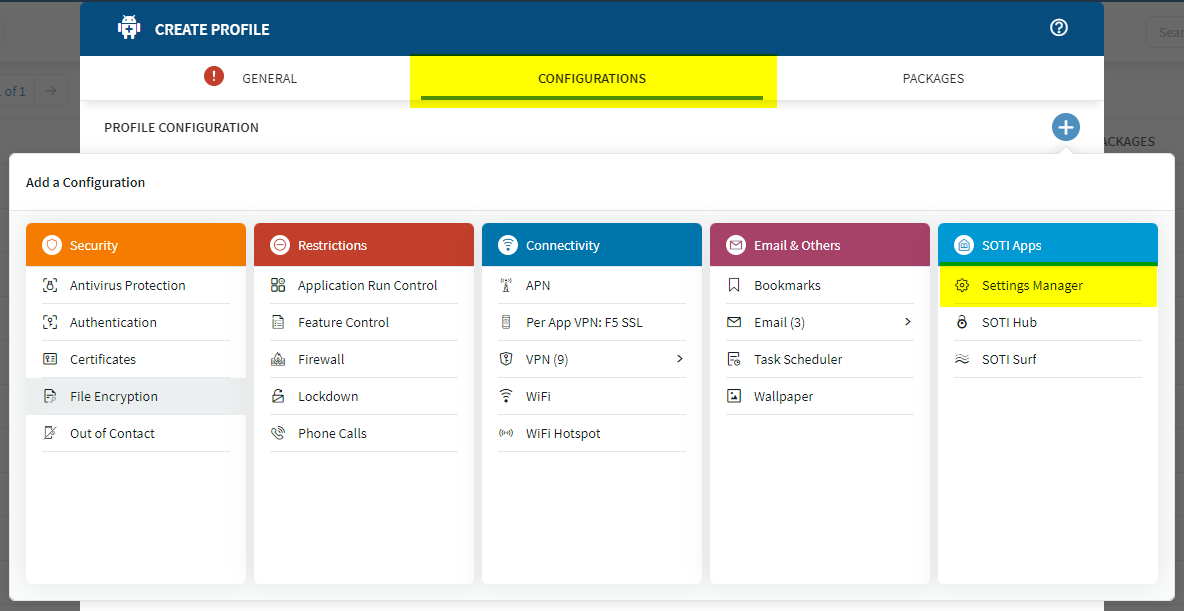Select Phone Calls restriction
This screenshot has width=1184, height=611.
(x=332, y=434)
